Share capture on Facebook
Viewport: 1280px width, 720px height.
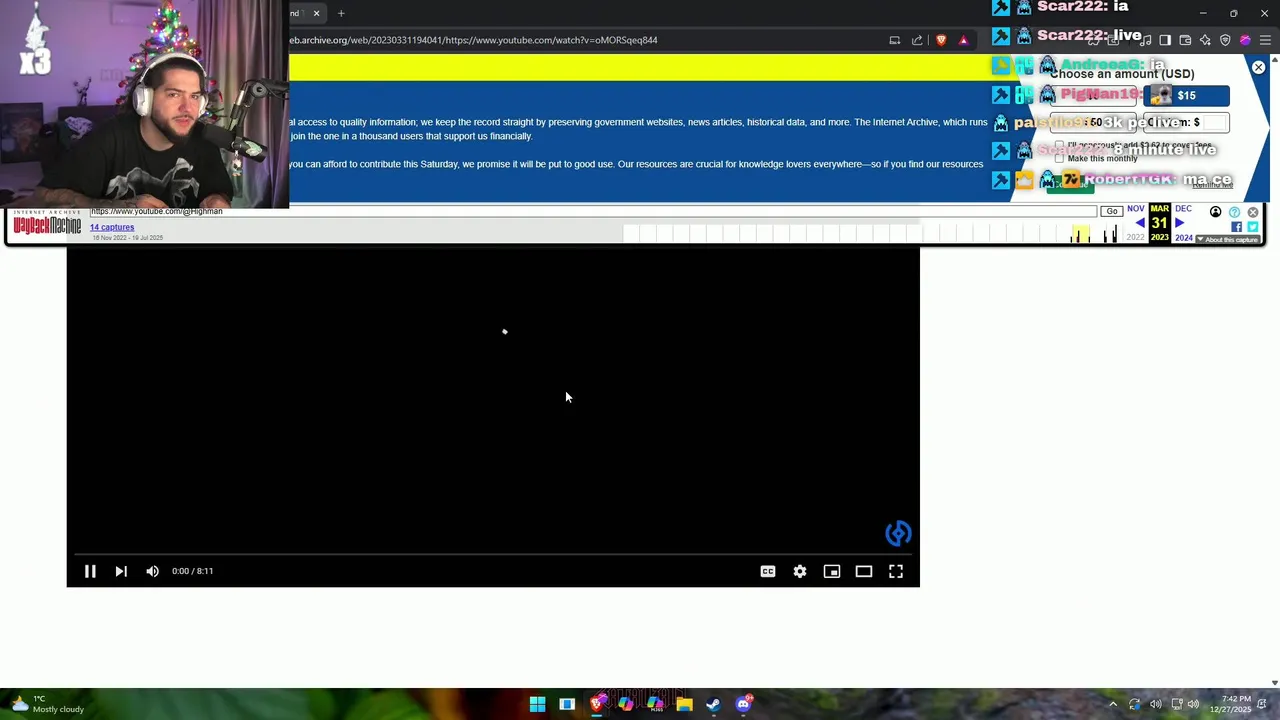[1237, 227]
